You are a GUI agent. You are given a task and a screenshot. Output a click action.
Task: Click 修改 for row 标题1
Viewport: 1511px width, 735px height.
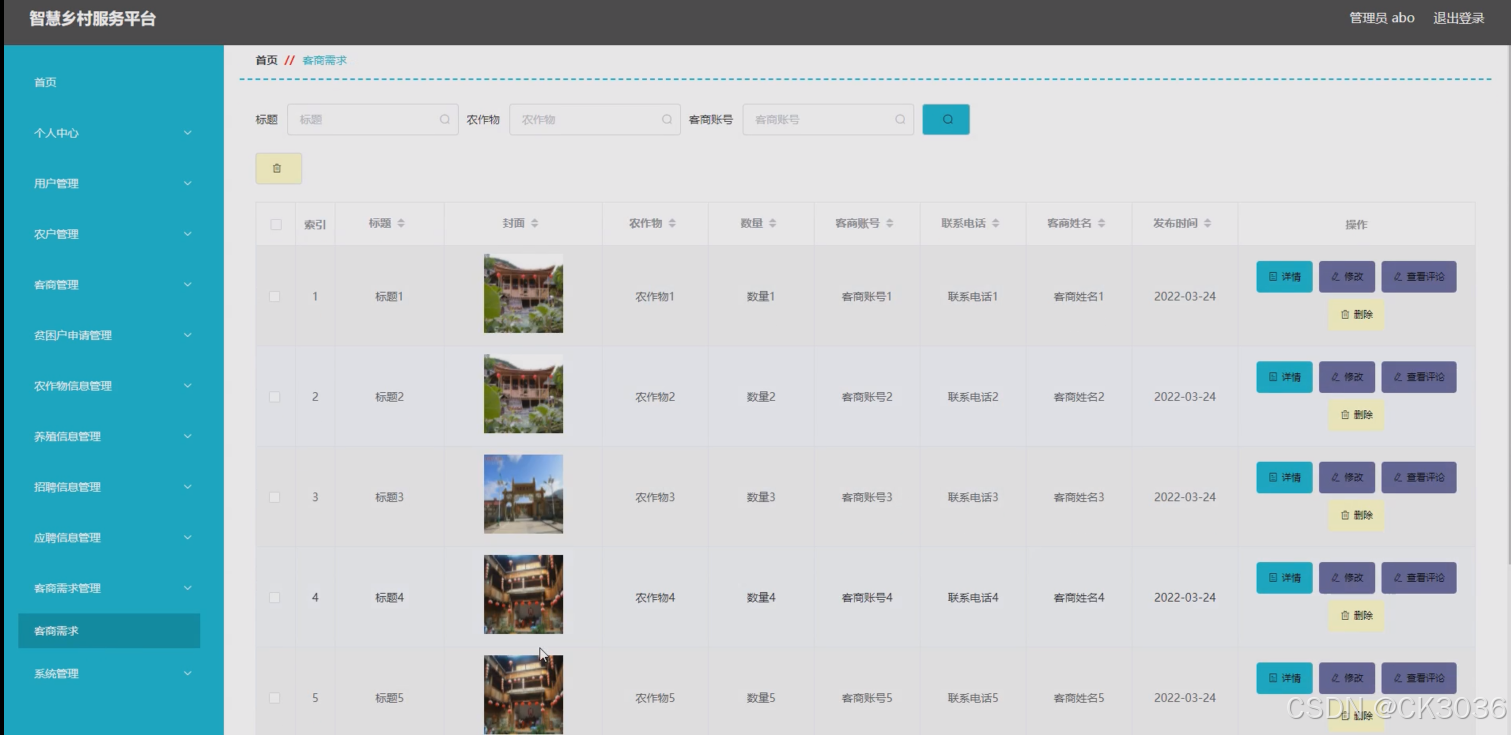click(1347, 277)
